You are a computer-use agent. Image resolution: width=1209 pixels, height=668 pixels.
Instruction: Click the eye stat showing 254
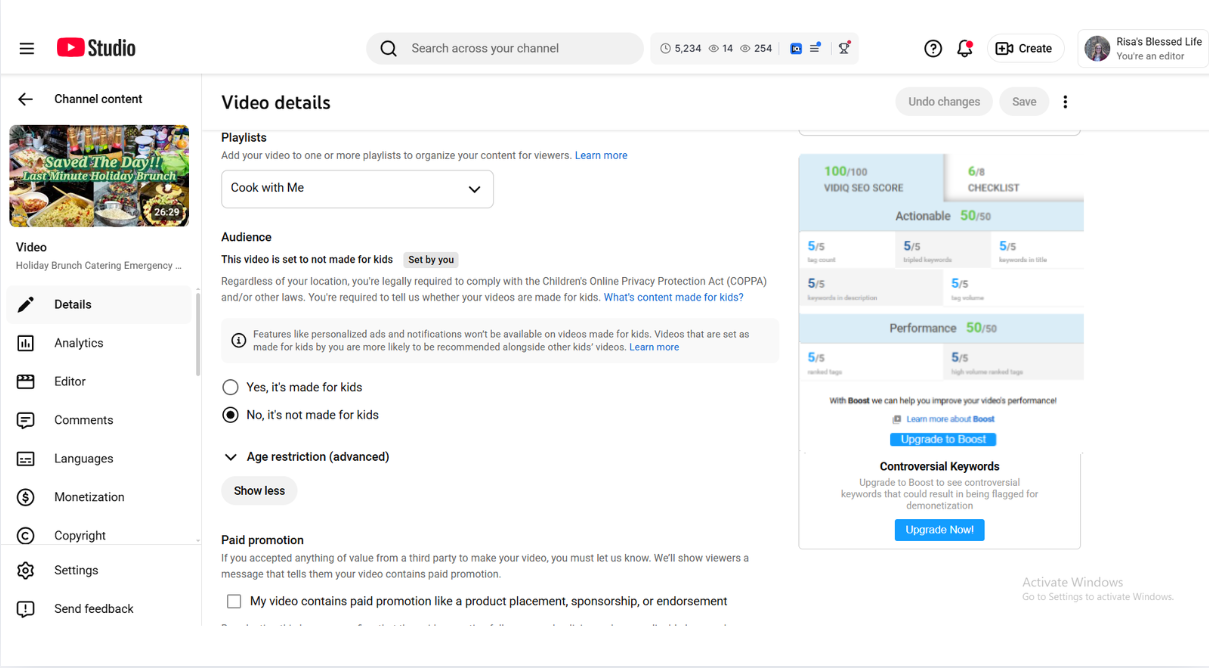click(x=756, y=48)
